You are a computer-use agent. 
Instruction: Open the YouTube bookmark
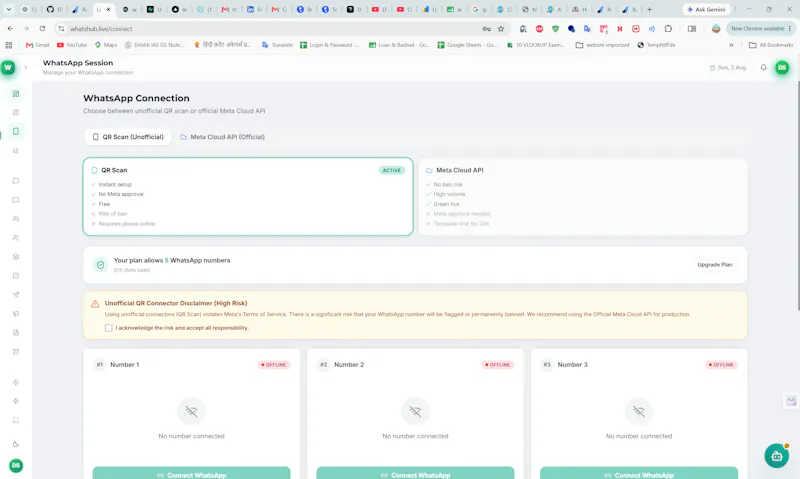[72, 45]
